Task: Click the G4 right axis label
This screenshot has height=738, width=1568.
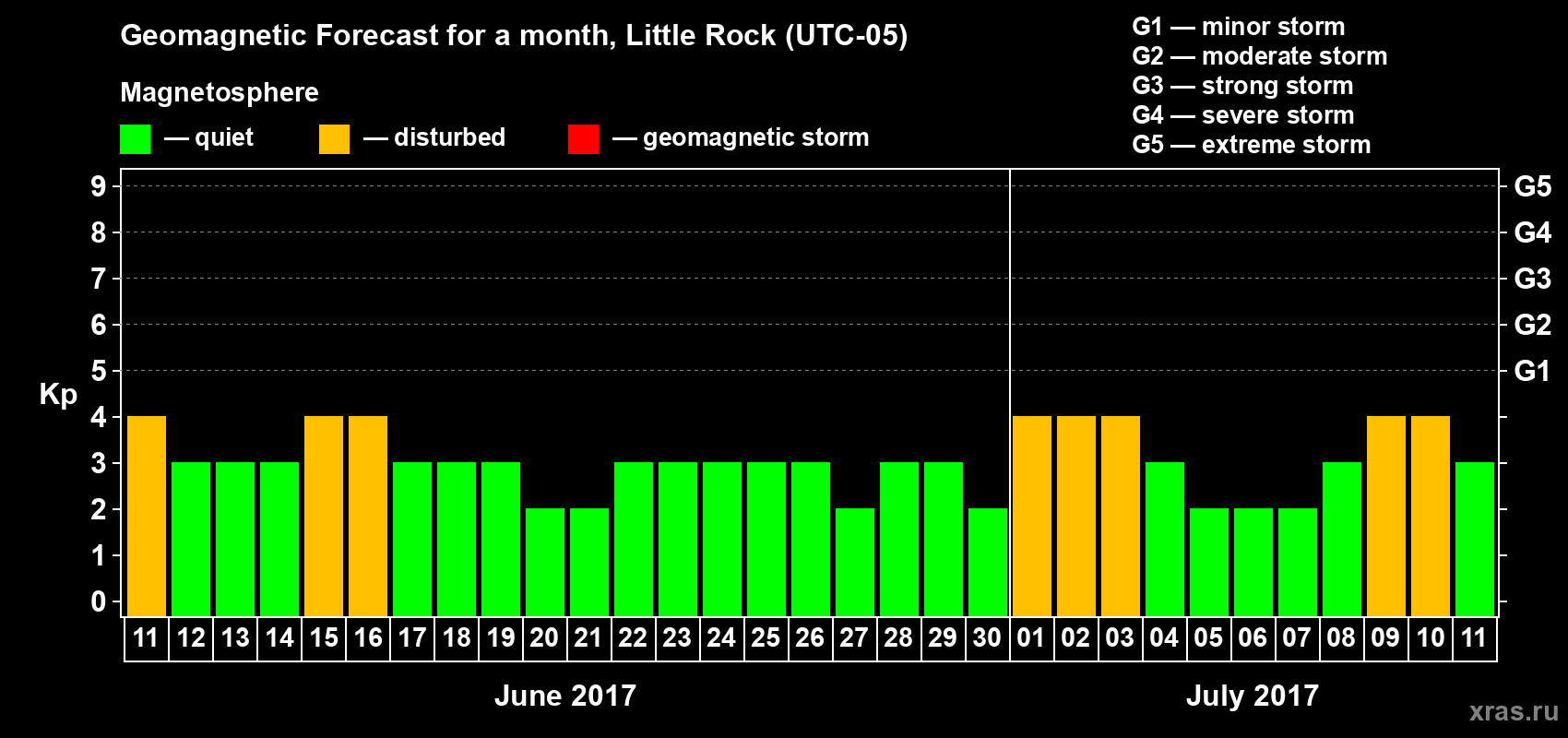Action: pos(1533,232)
